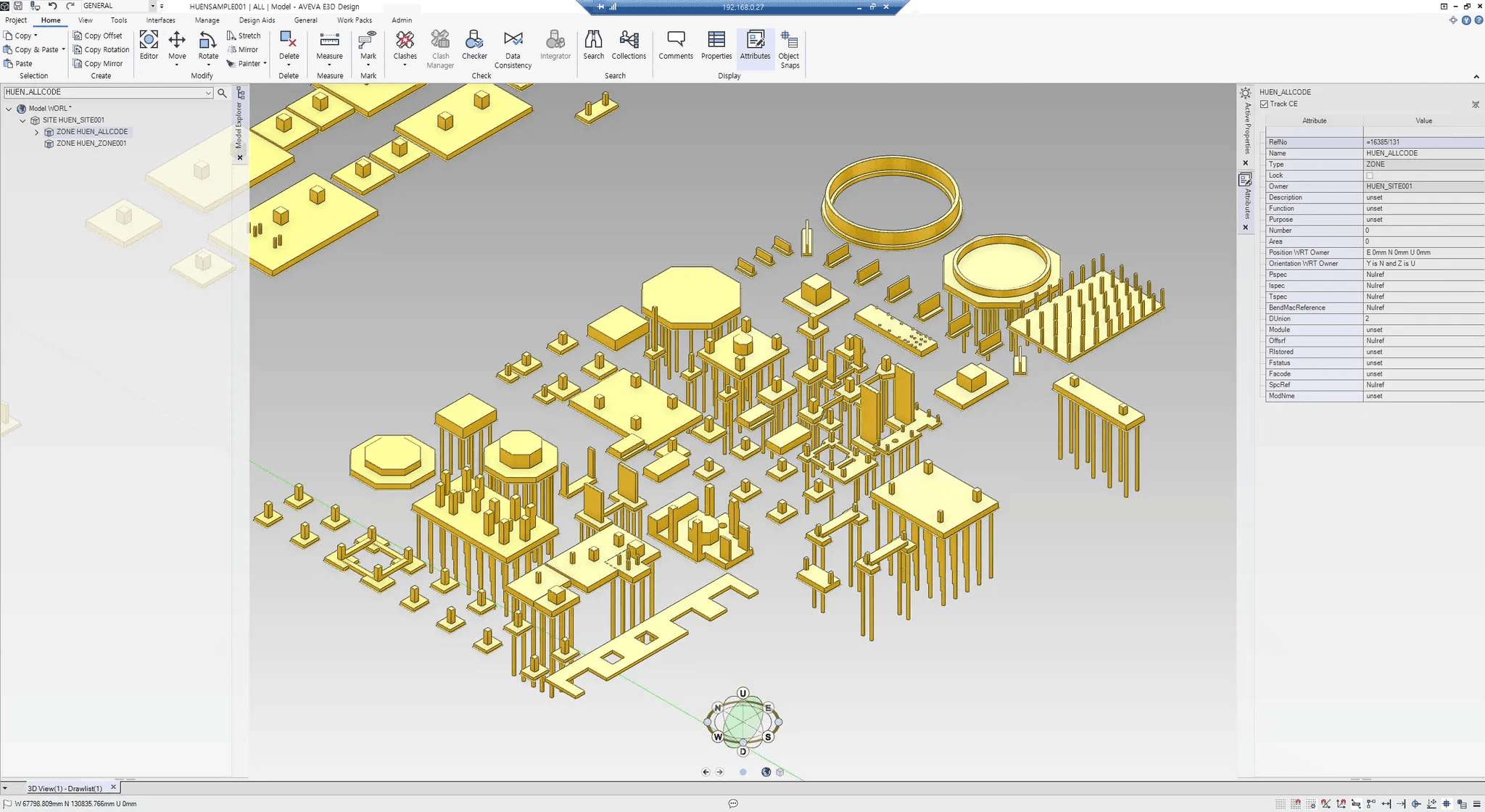Image resolution: width=1485 pixels, height=812 pixels.
Task: Run the Data Consistency check
Action: coord(513,46)
